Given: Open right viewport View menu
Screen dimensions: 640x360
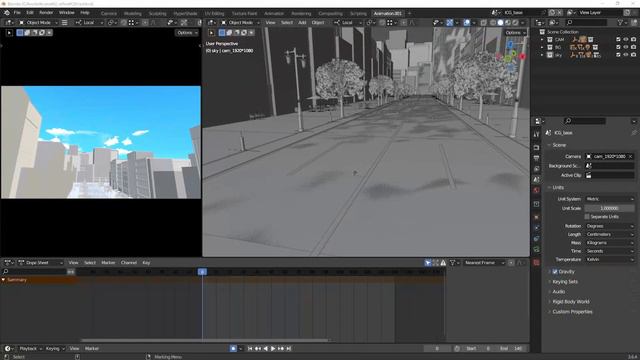Looking at the screenshot, I should click(x=270, y=22).
